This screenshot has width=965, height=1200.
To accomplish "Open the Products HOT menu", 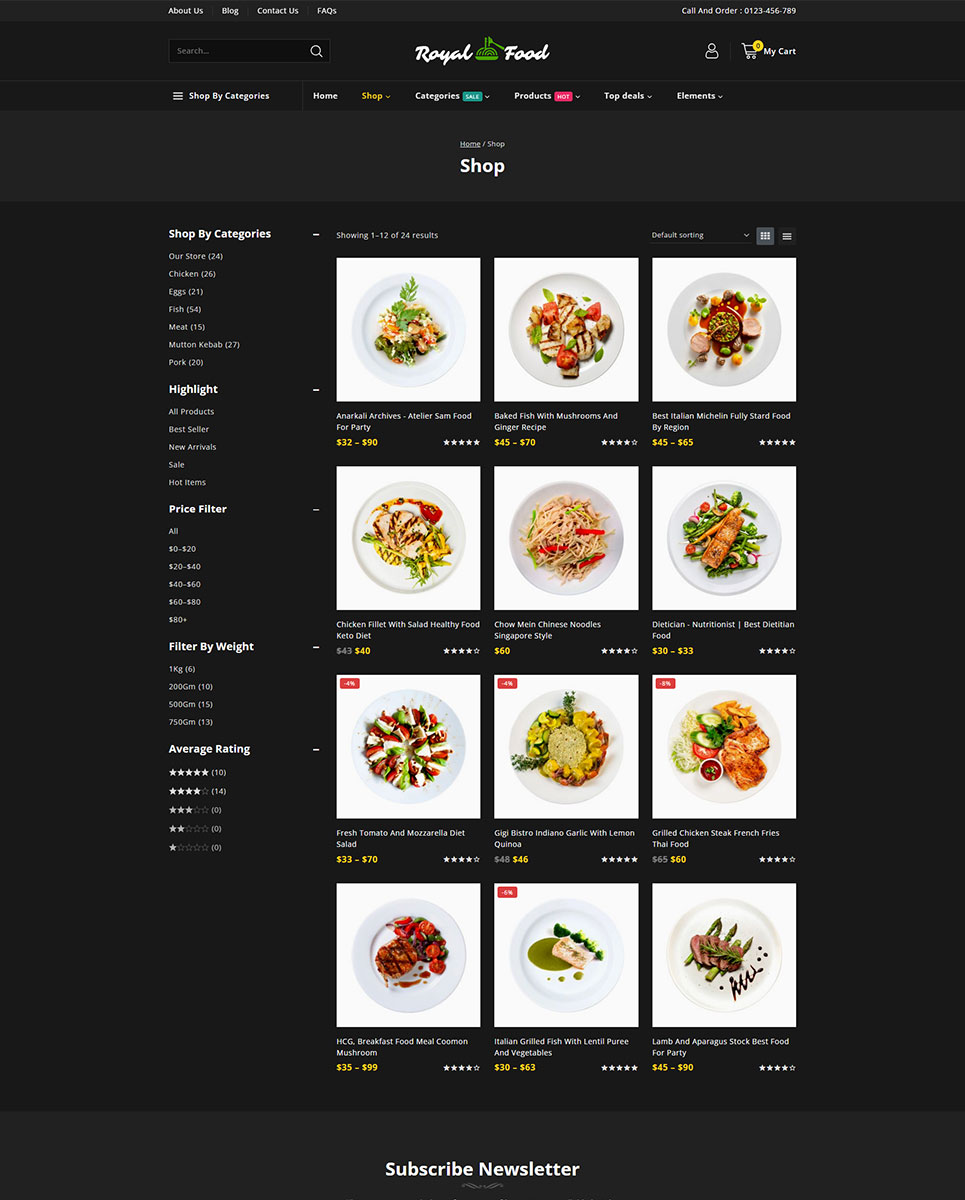I will point(547,96).
